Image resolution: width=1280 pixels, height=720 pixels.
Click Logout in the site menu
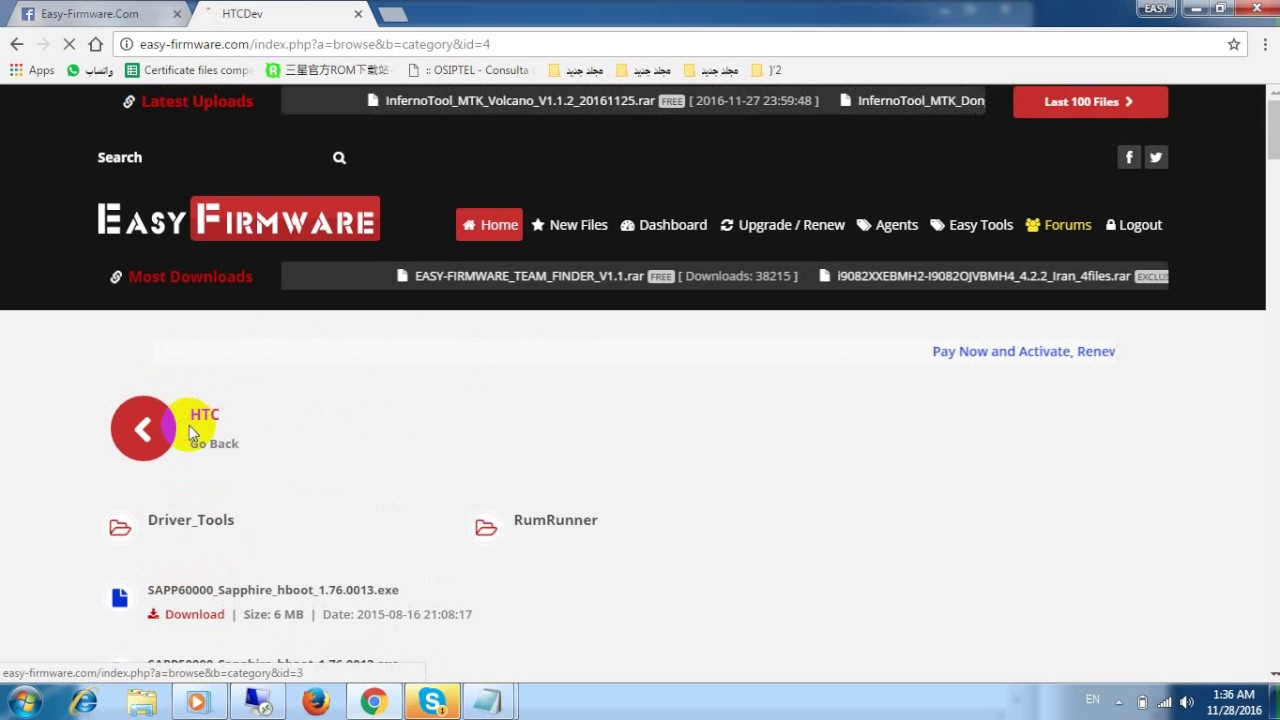(x=1134, y=225)
